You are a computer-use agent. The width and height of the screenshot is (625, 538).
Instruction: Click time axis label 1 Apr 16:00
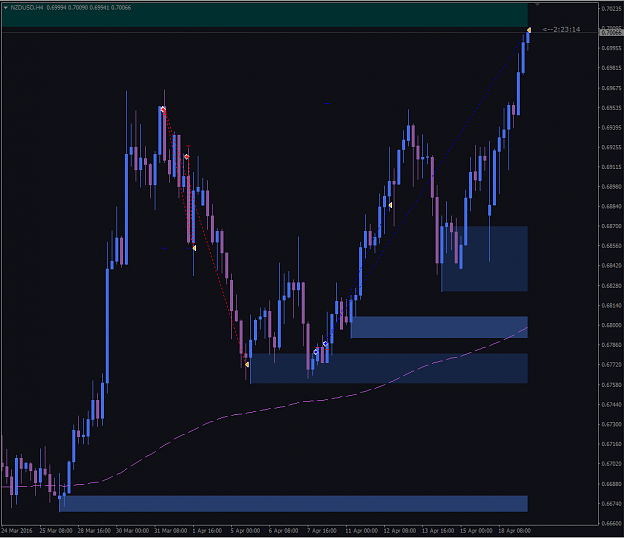point(207,531)
